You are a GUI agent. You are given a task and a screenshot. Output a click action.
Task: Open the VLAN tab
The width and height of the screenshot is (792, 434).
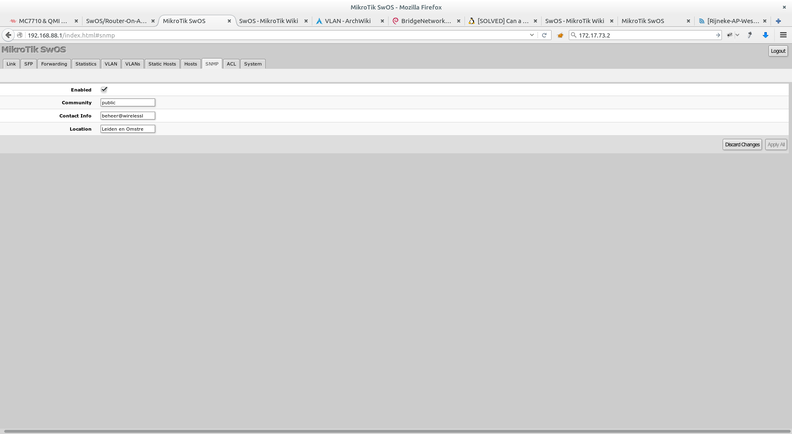coord(111,64)
